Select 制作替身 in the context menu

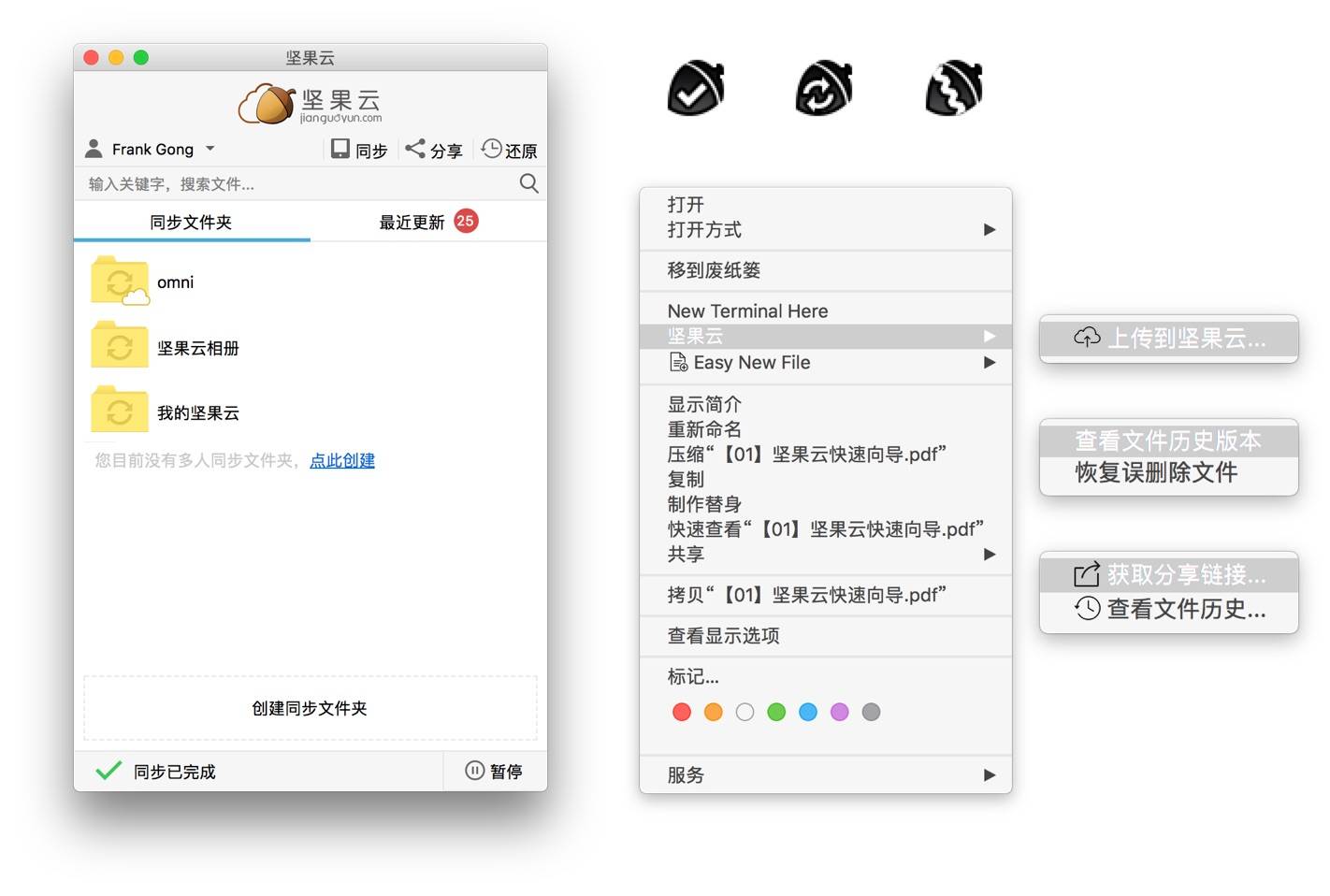click(704, 504)
